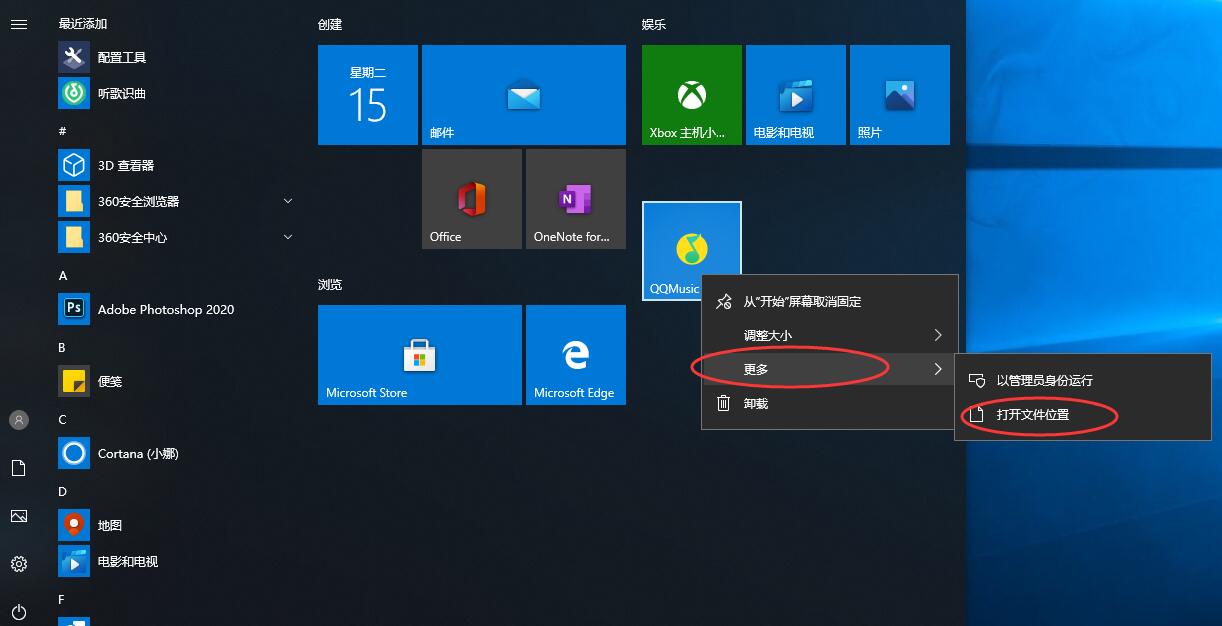
Task: Select 打开文件位置 in submenu
Action: [x=1082, y=414]
